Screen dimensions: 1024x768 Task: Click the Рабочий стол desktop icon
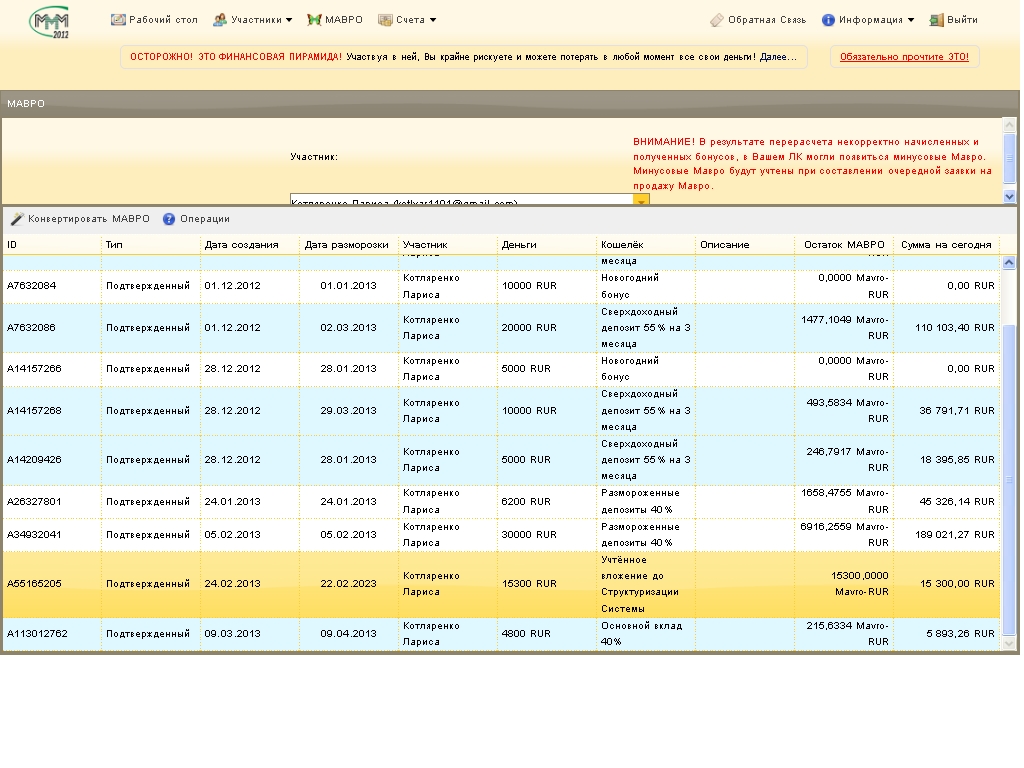point(118,20)
